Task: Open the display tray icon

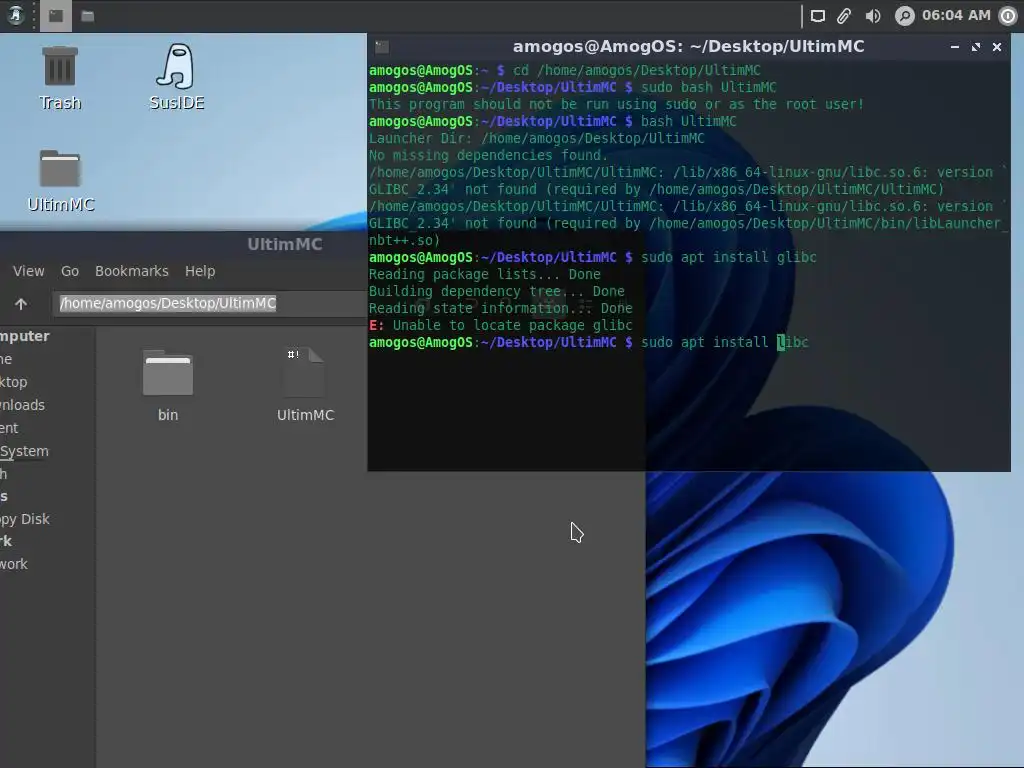Action: [x=818, y=16]
